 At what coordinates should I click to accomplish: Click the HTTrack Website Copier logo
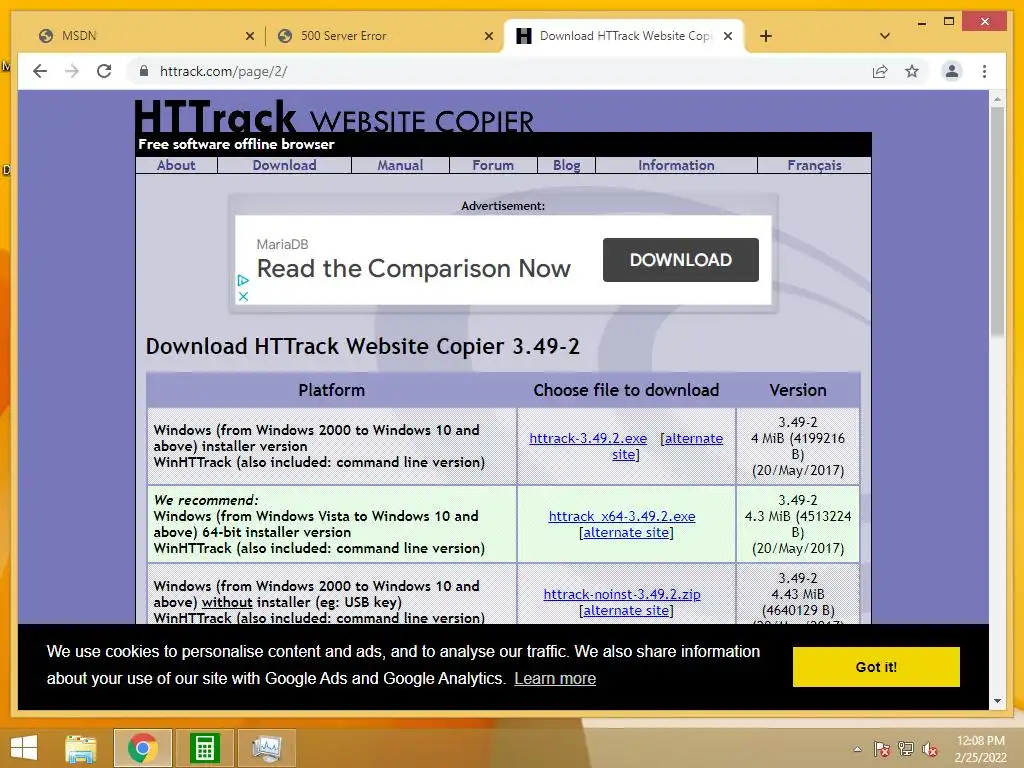334,118
